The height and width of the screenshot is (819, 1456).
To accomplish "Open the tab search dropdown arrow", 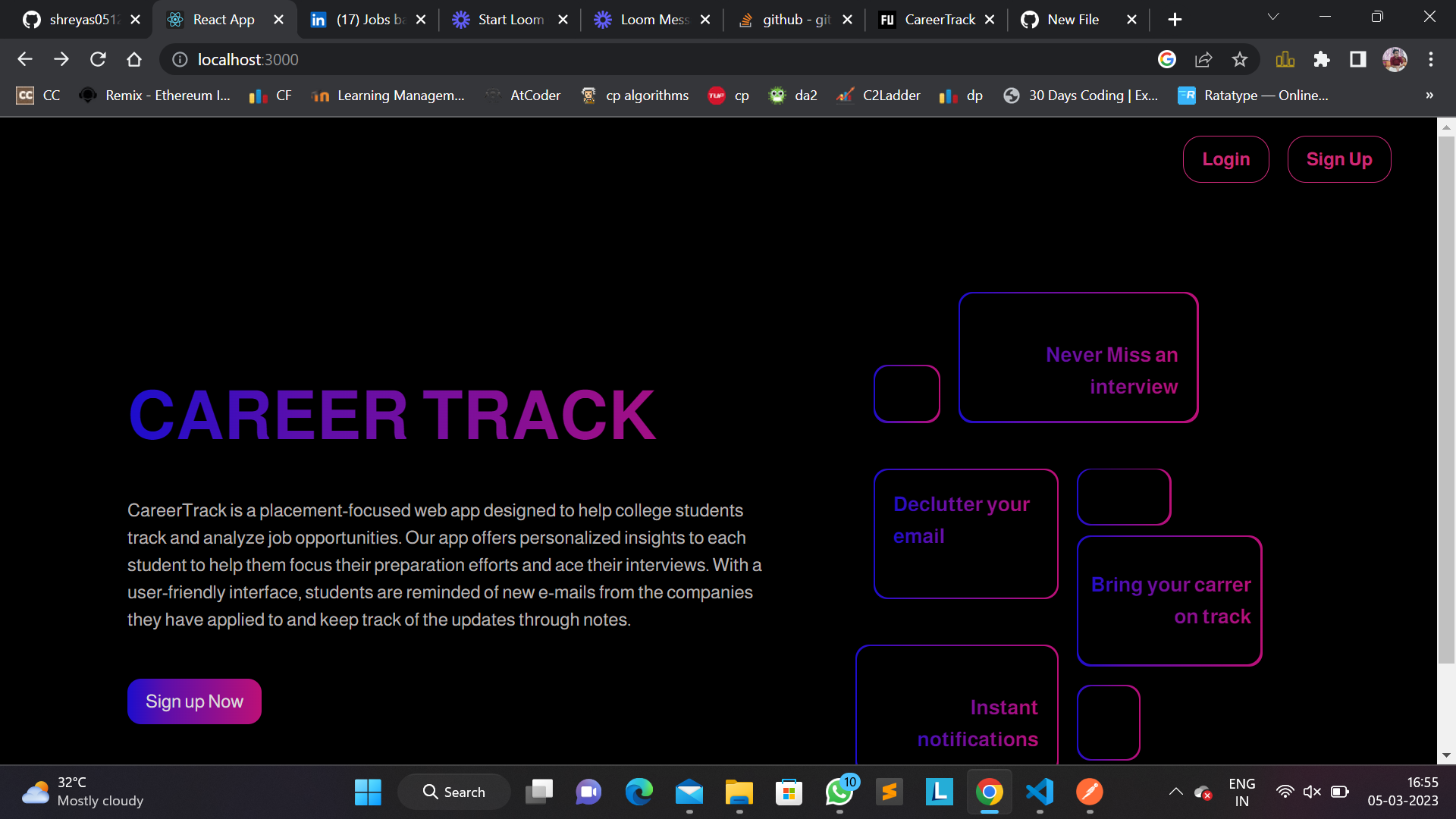I will pyautogui.click(x=1273, y=17).
